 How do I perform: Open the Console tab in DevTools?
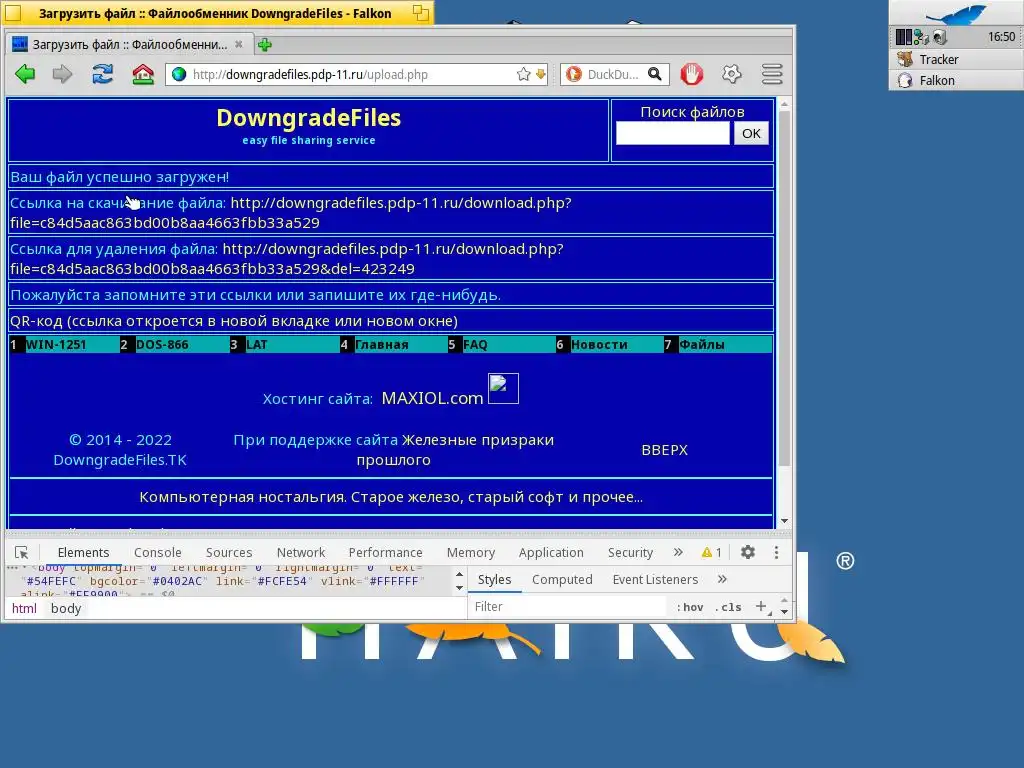pyautogui.click(x=157, y=552)
